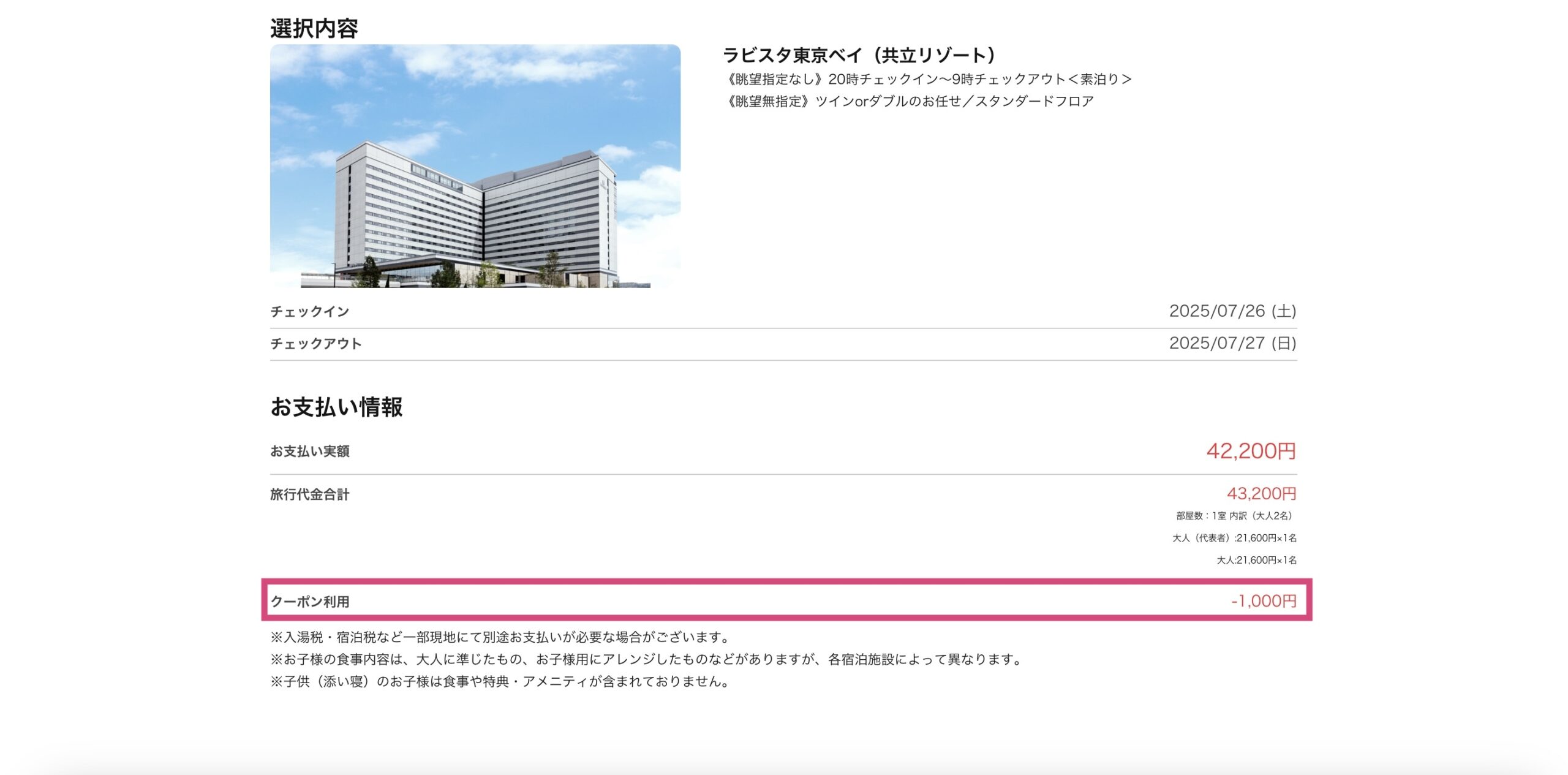Click the チェックイン row label
This screenshot has height=775, width=1568.
click(x=310, y=311)
